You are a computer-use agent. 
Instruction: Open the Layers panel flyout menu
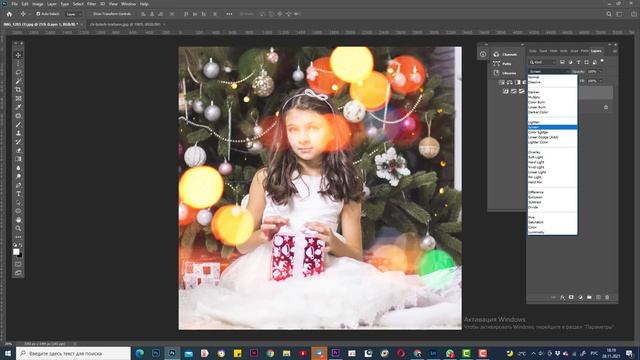coord(615,51)
